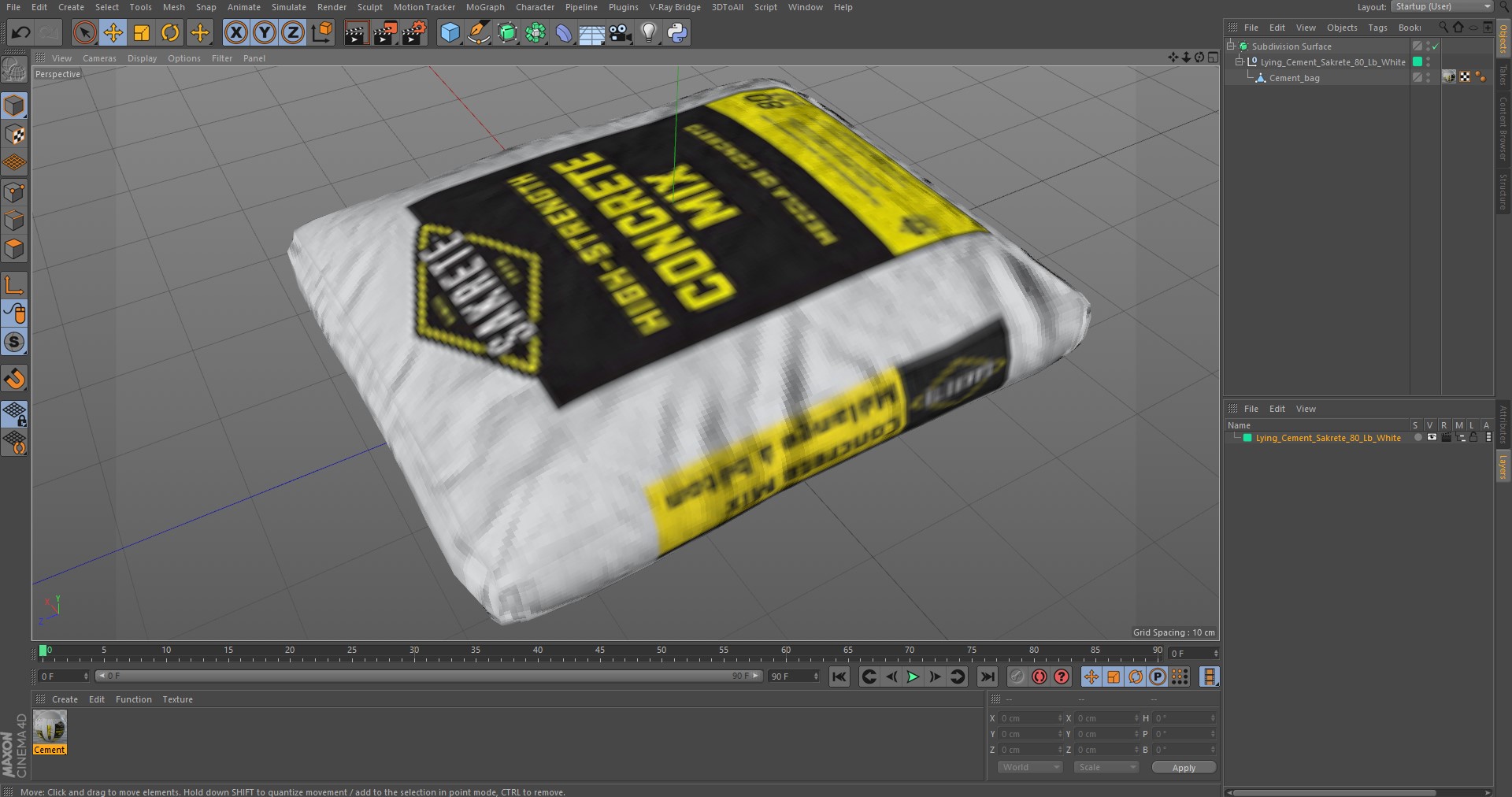Activate the Scale tool
The width and height of the screenshot is (1512, 797).
[142, 32]
